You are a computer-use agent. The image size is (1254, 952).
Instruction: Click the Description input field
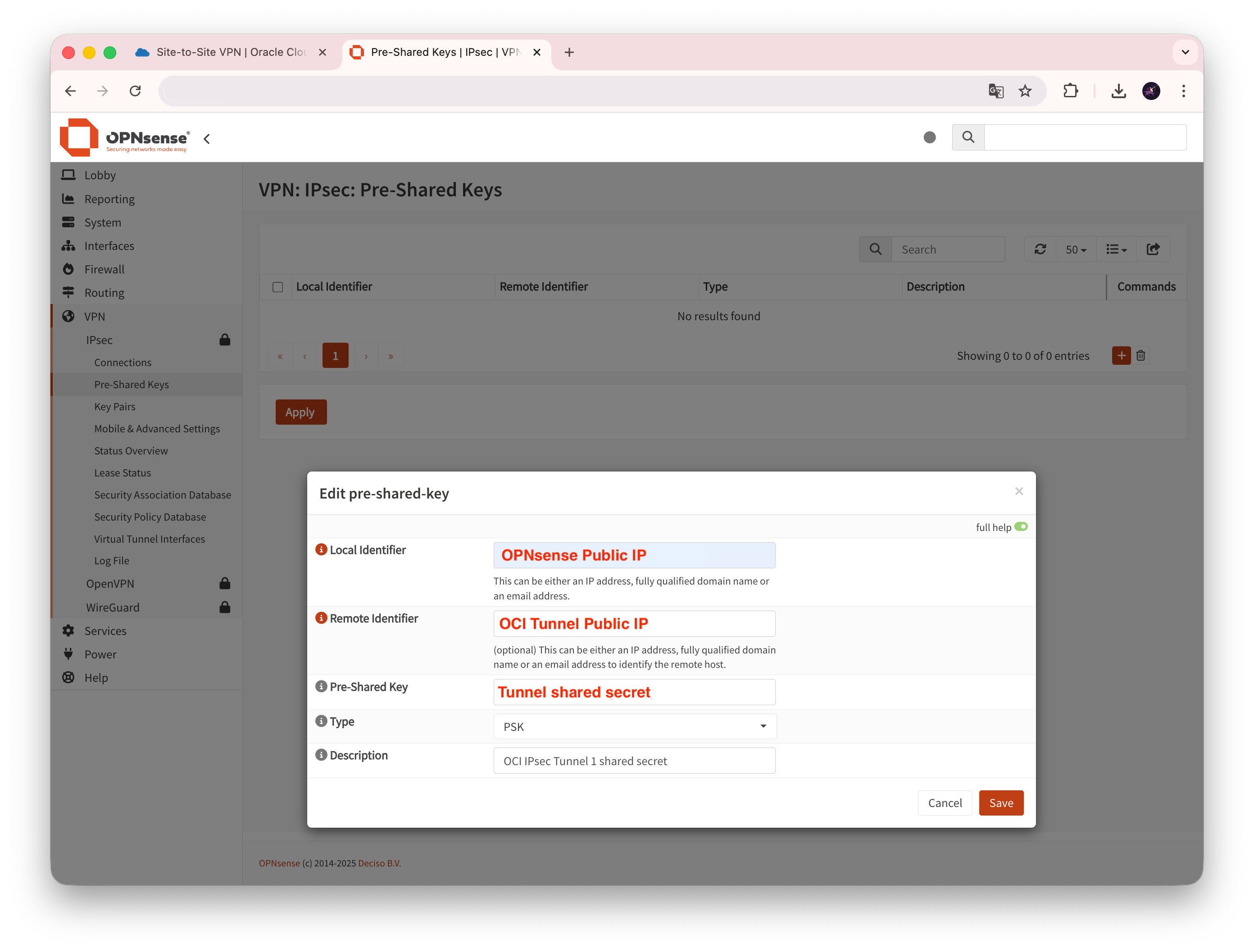coord(634,761)
